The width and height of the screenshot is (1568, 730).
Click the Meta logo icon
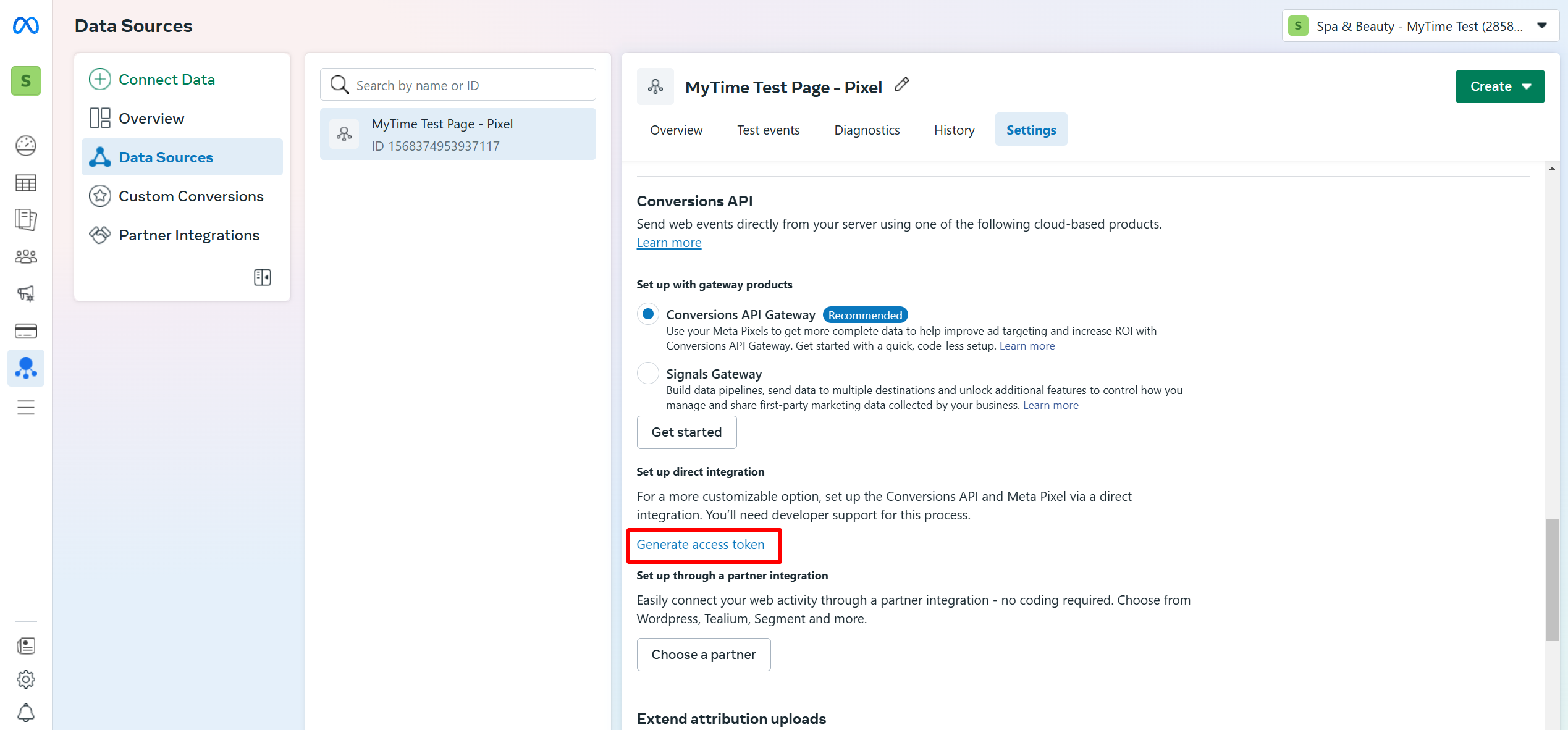coord(26,25)
